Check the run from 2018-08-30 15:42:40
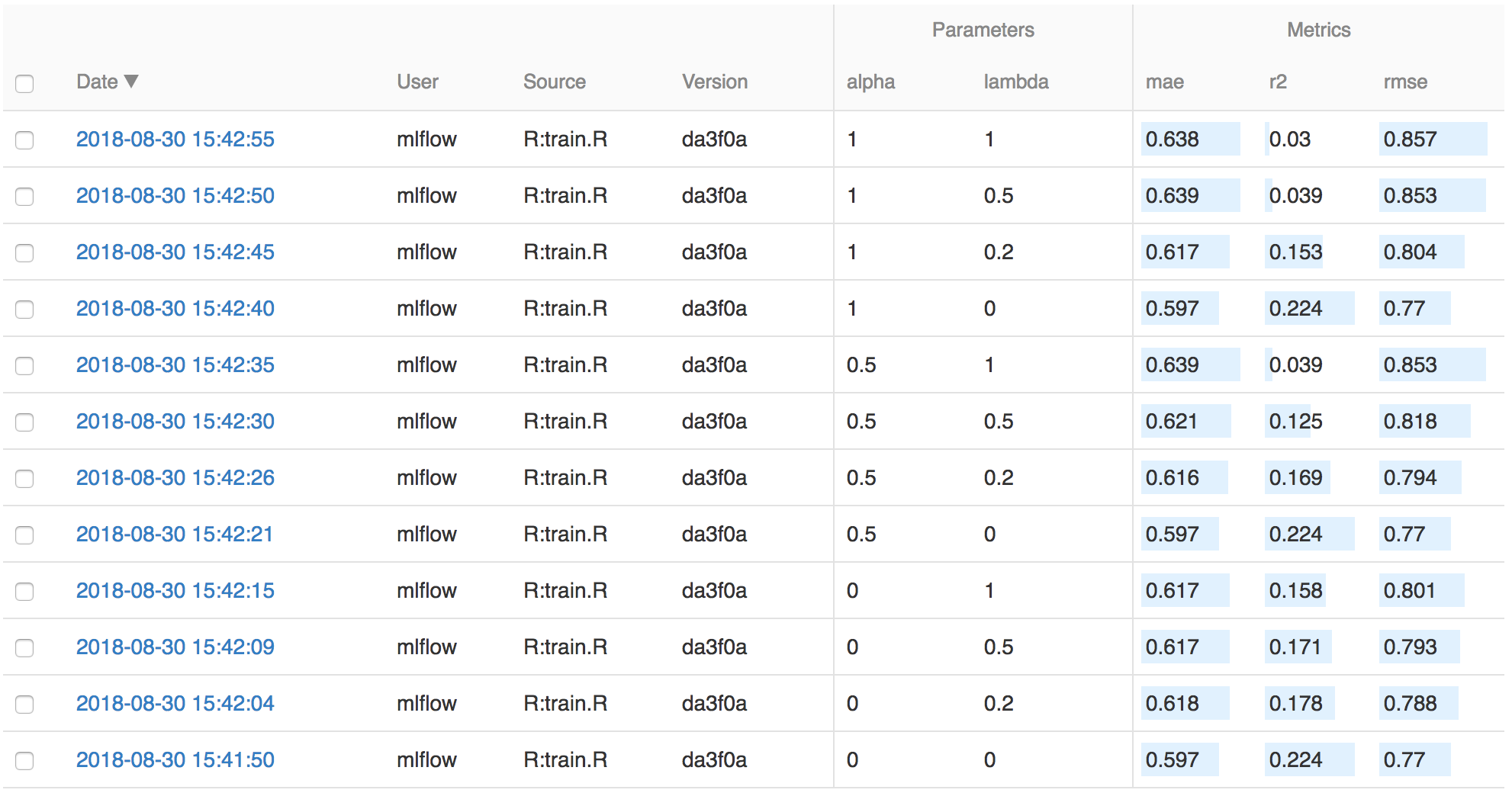Image resolution: width=1512 pixels, height=793 pixels. 24,309
